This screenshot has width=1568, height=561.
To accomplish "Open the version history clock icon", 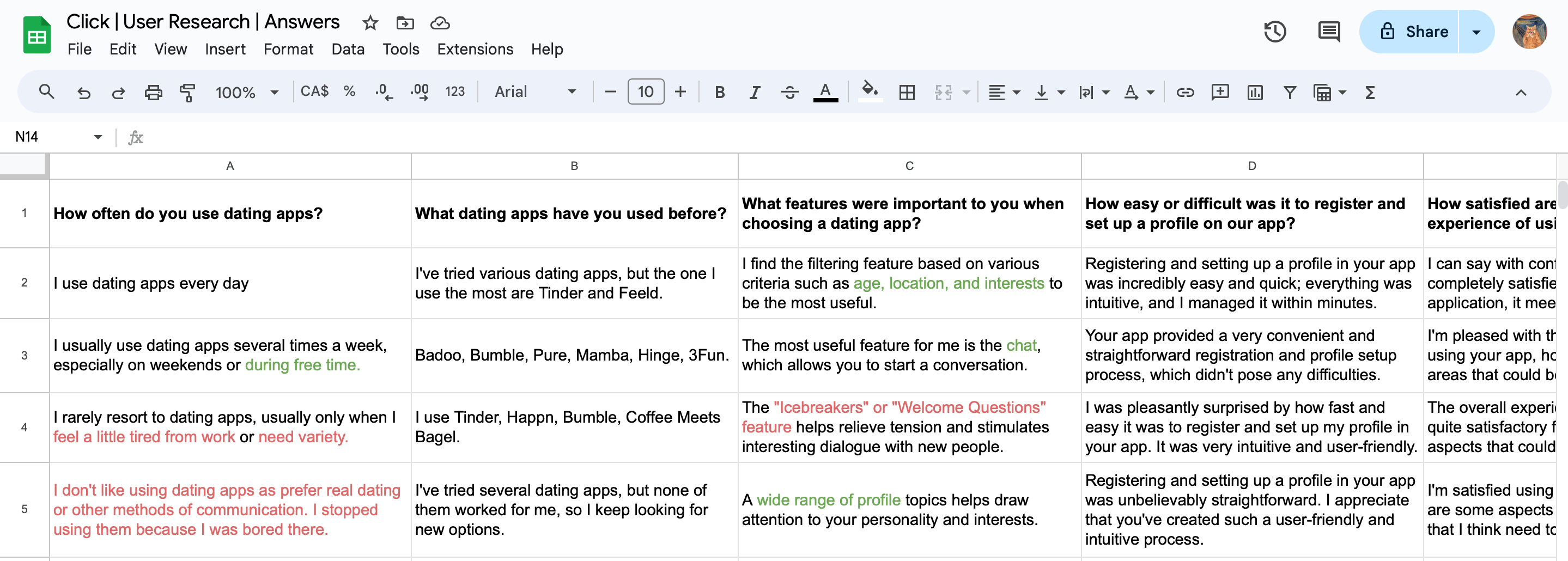I will (1274, 32).
